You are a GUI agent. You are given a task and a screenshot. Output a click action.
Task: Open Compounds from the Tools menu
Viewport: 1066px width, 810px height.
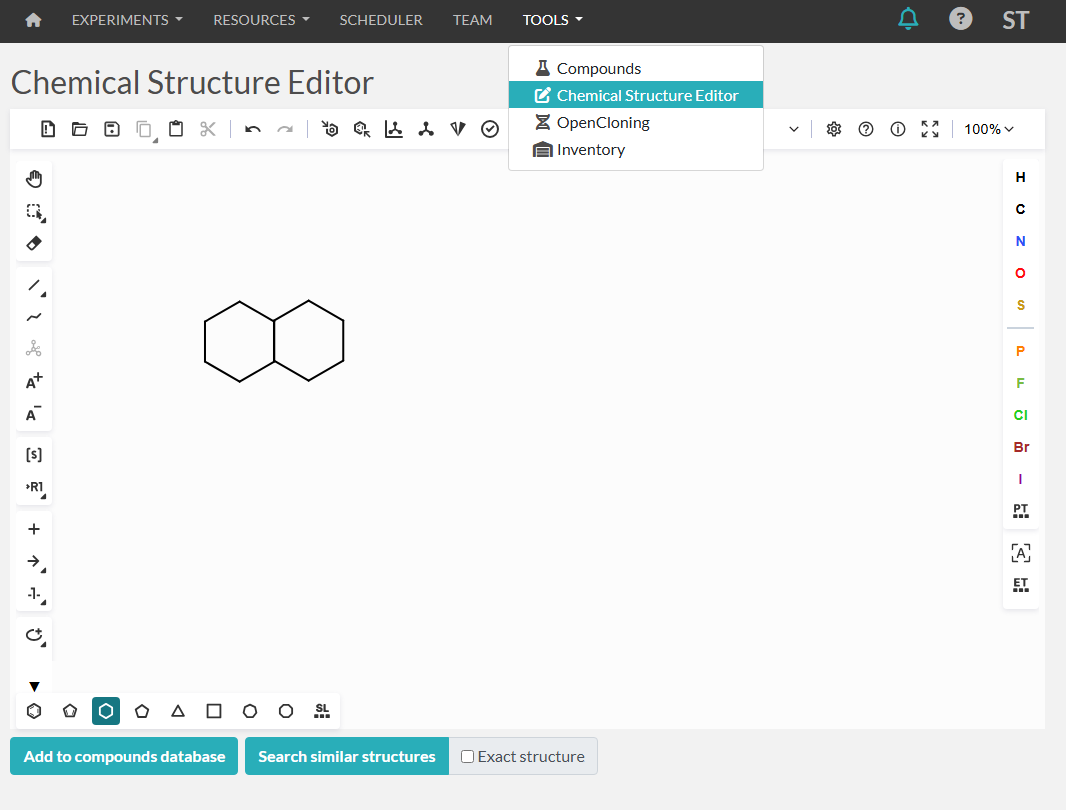598,68
